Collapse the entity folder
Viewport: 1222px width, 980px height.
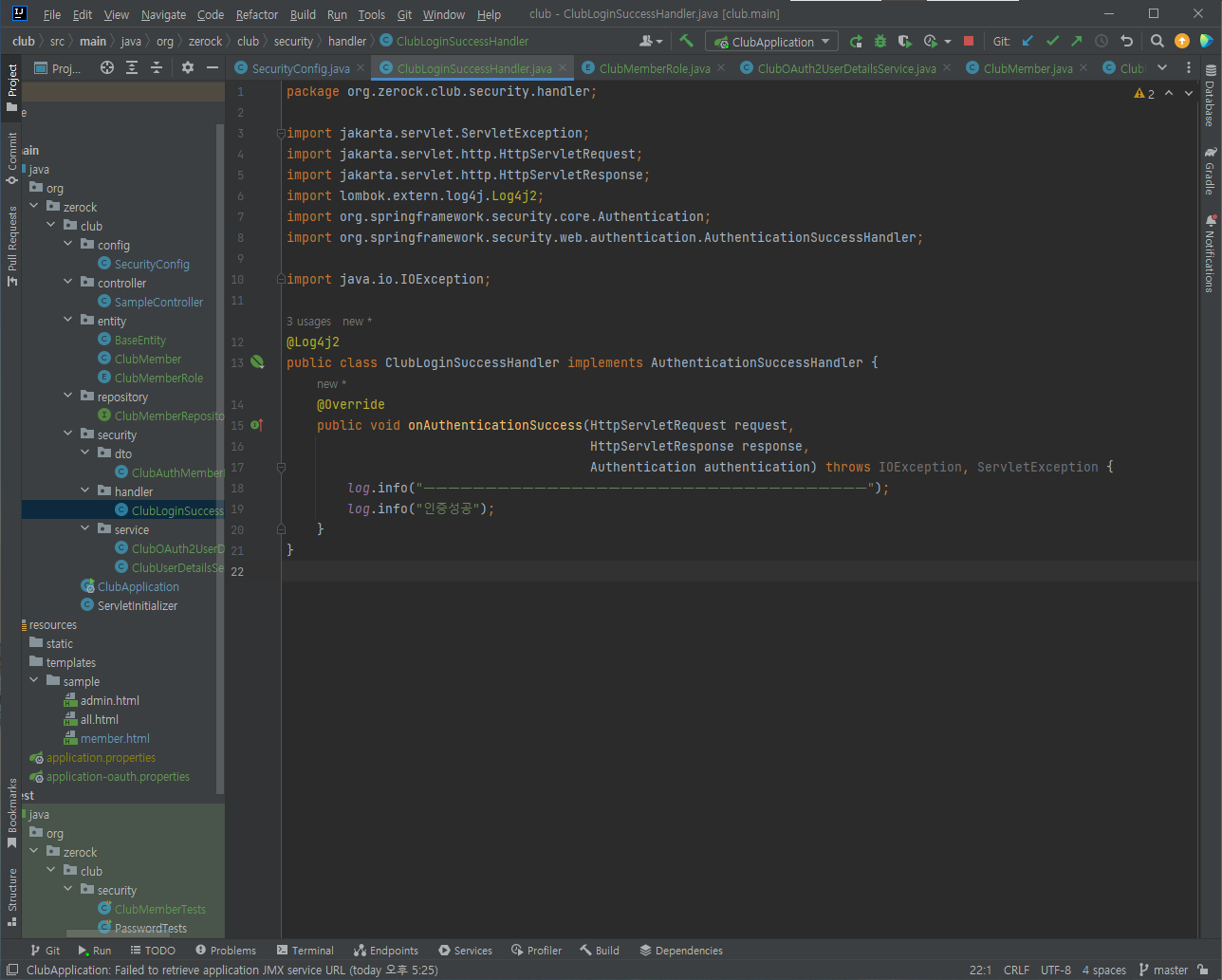68,321
